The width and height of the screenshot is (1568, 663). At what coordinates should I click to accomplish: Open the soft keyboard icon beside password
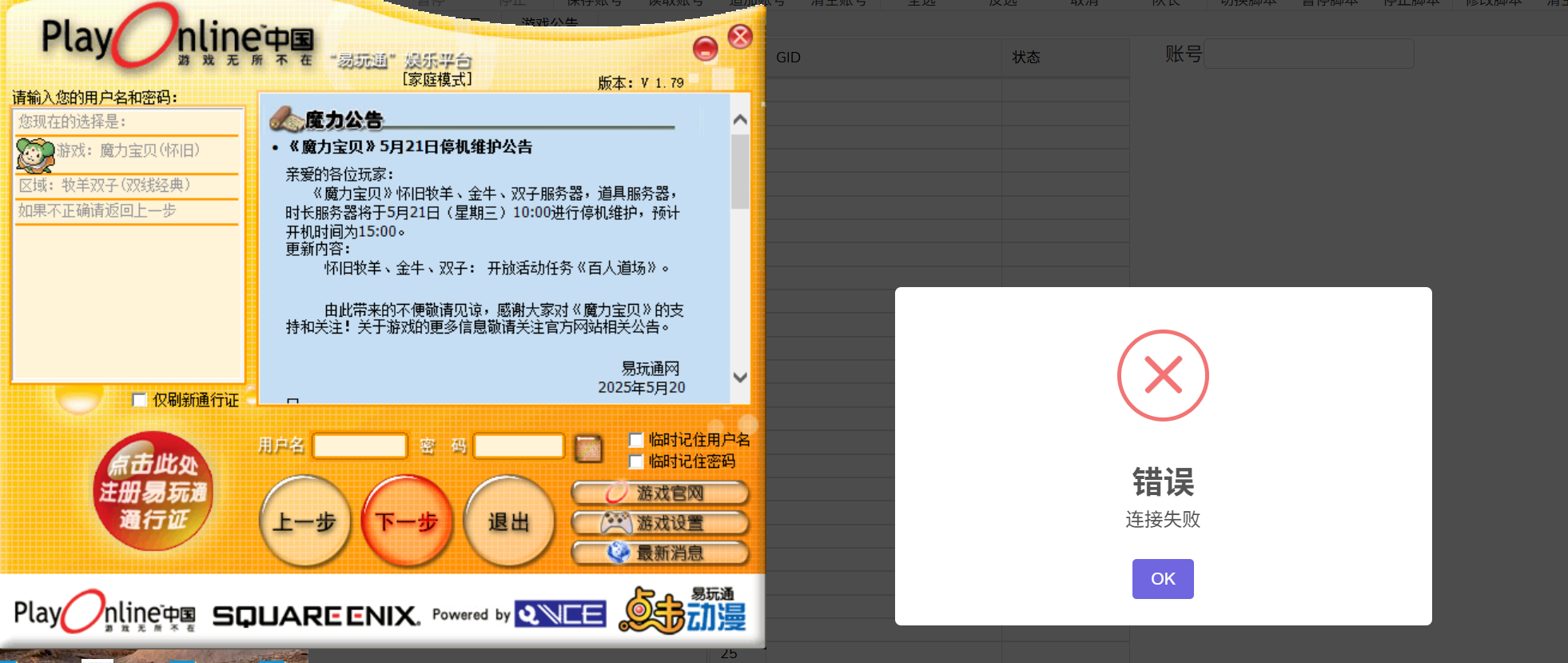(588, 448)
